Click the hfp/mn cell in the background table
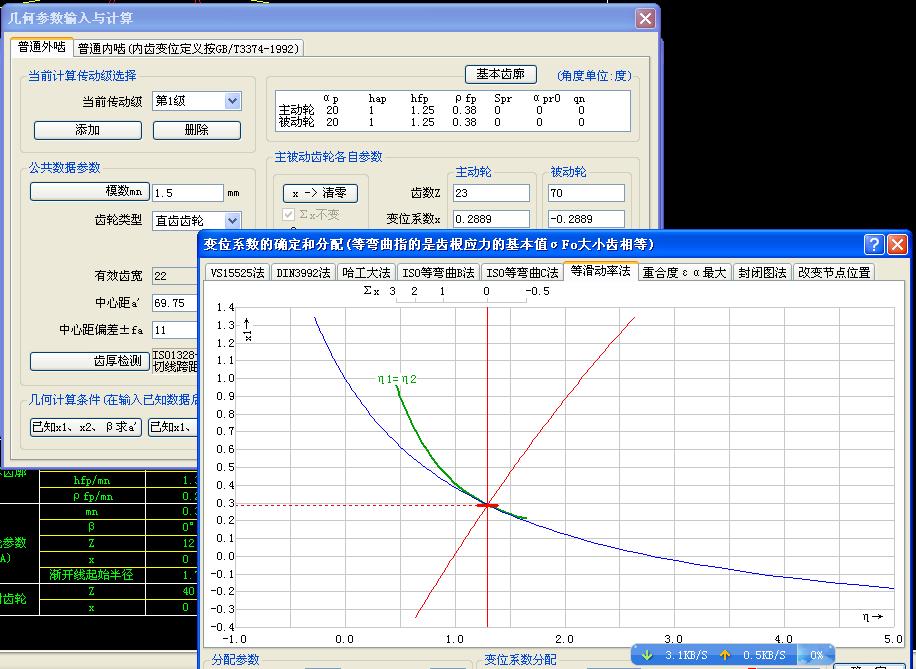 click(92, 480)
